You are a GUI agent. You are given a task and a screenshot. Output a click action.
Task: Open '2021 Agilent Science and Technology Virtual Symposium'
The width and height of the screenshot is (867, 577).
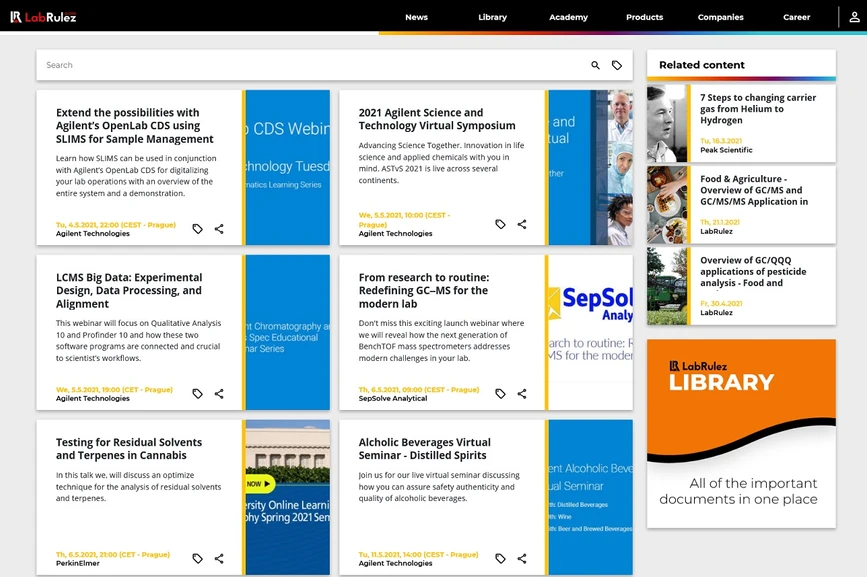click(437, 119)
